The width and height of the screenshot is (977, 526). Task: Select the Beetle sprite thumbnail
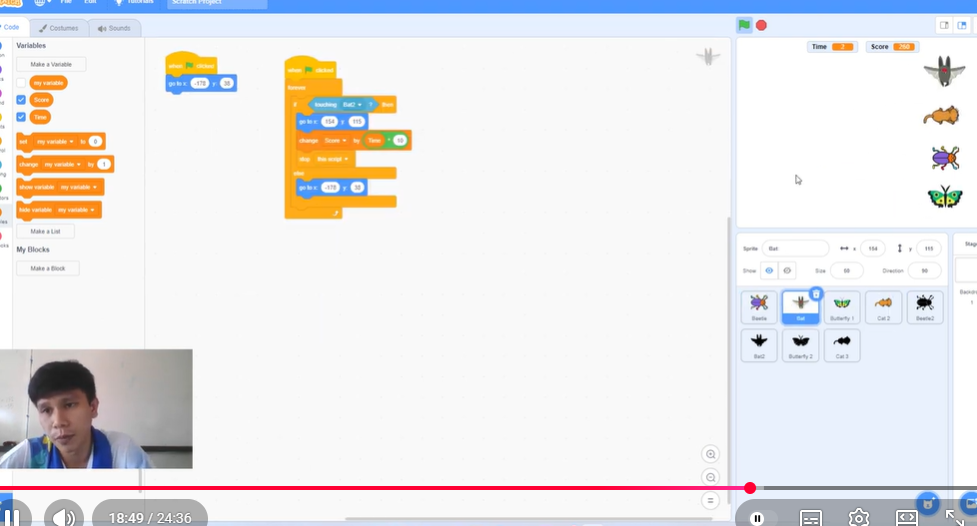pyautogui.click(x=759, y=307)
